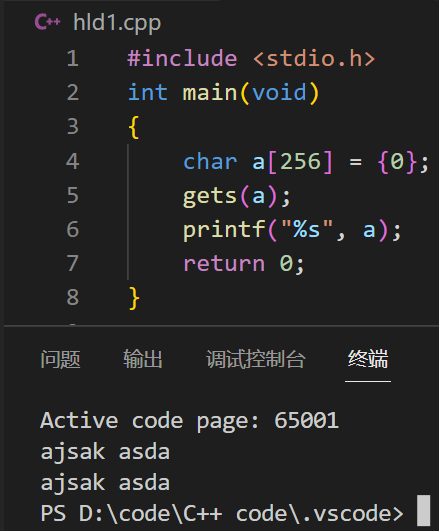Click line number 7 in the gutter
The width and height of the screenshot is (439, 531).
73,263
